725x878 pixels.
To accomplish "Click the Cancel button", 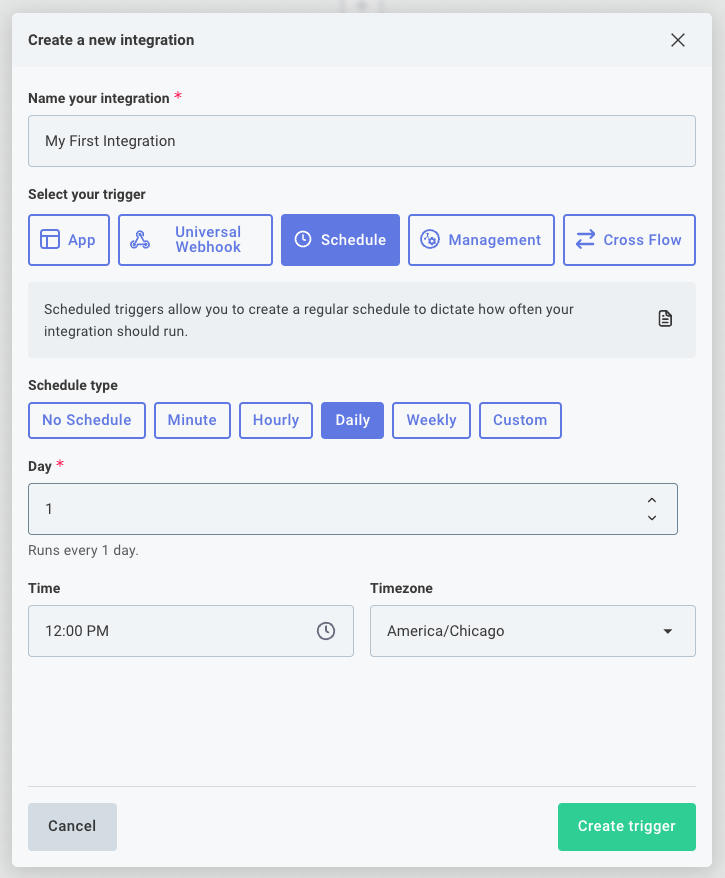I will 71,827.
